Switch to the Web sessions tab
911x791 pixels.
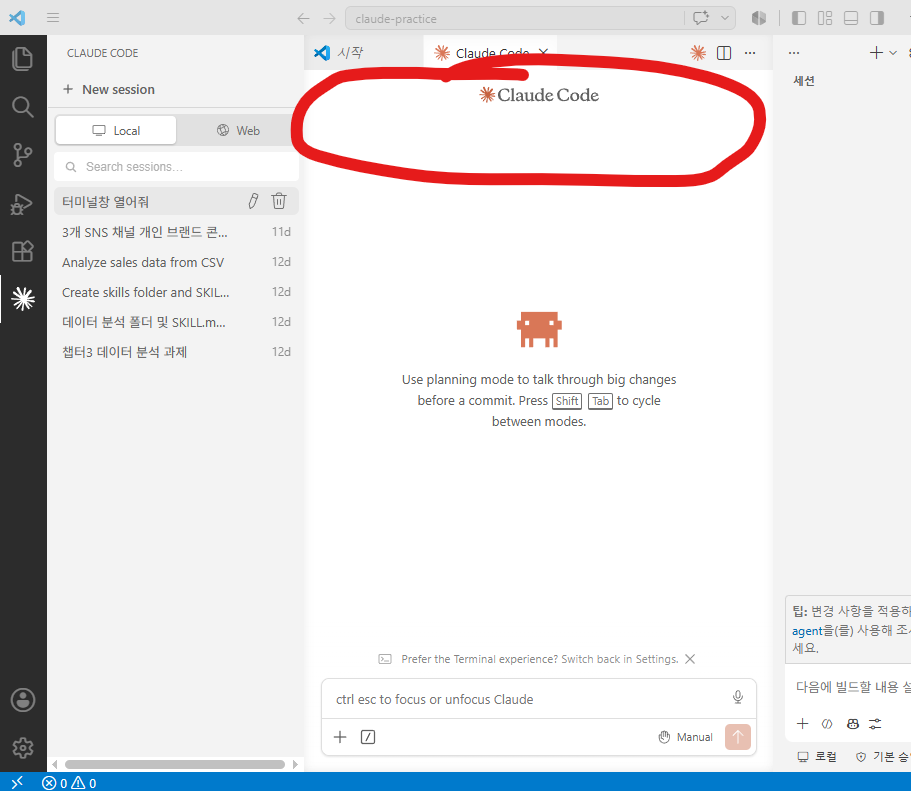point(238,130)
